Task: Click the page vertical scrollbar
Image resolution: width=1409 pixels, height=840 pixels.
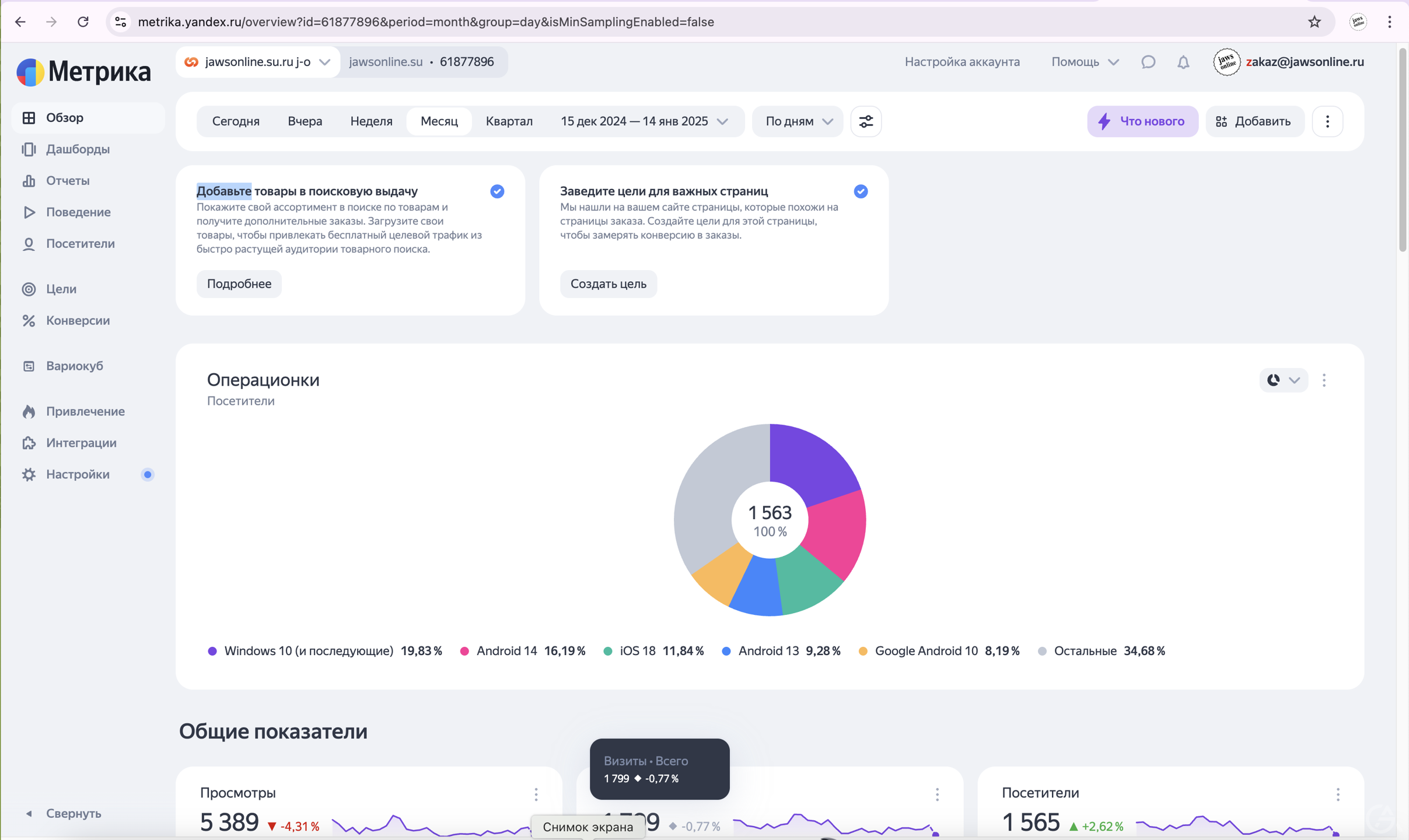Action: [x=1403, y=150]
